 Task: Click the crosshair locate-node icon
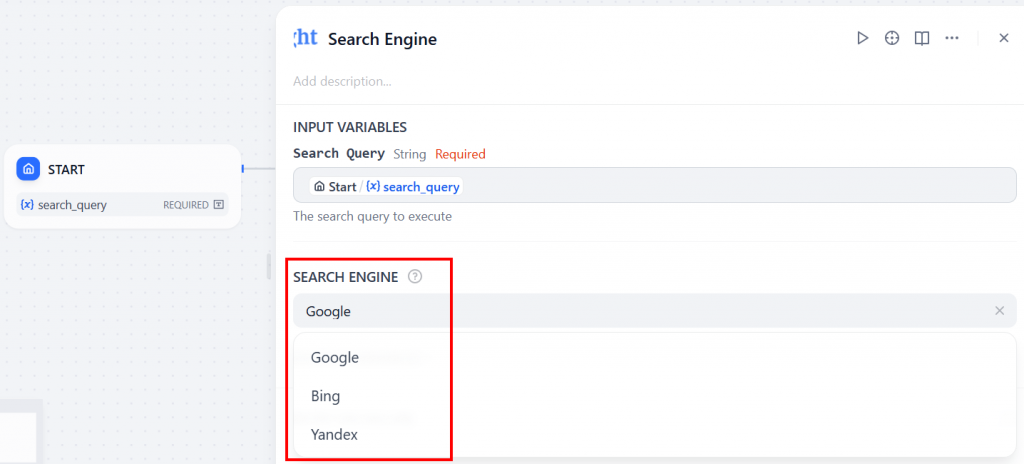tap(892, 38)
